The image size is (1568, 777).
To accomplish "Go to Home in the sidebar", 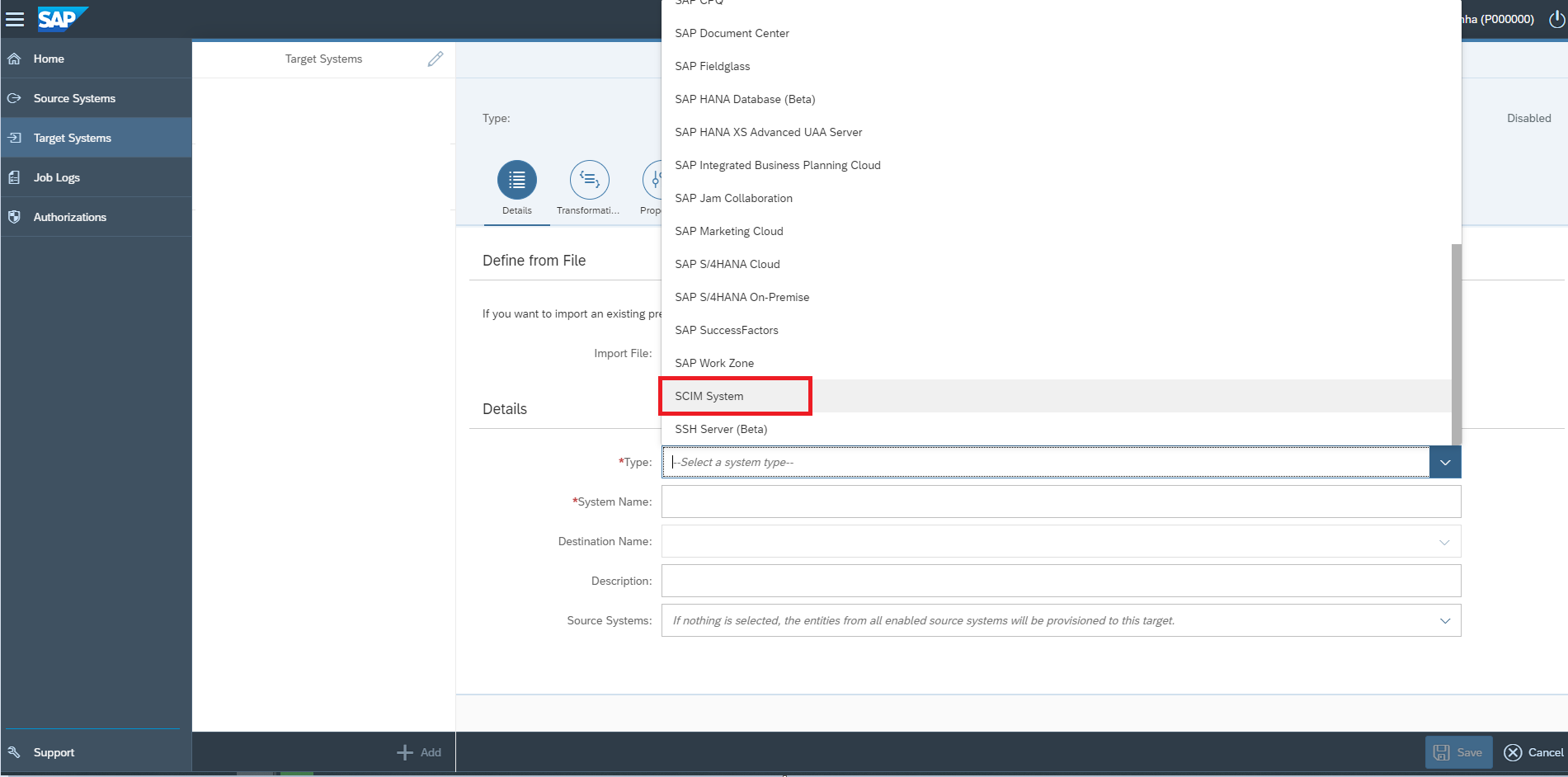I will 96,59.
